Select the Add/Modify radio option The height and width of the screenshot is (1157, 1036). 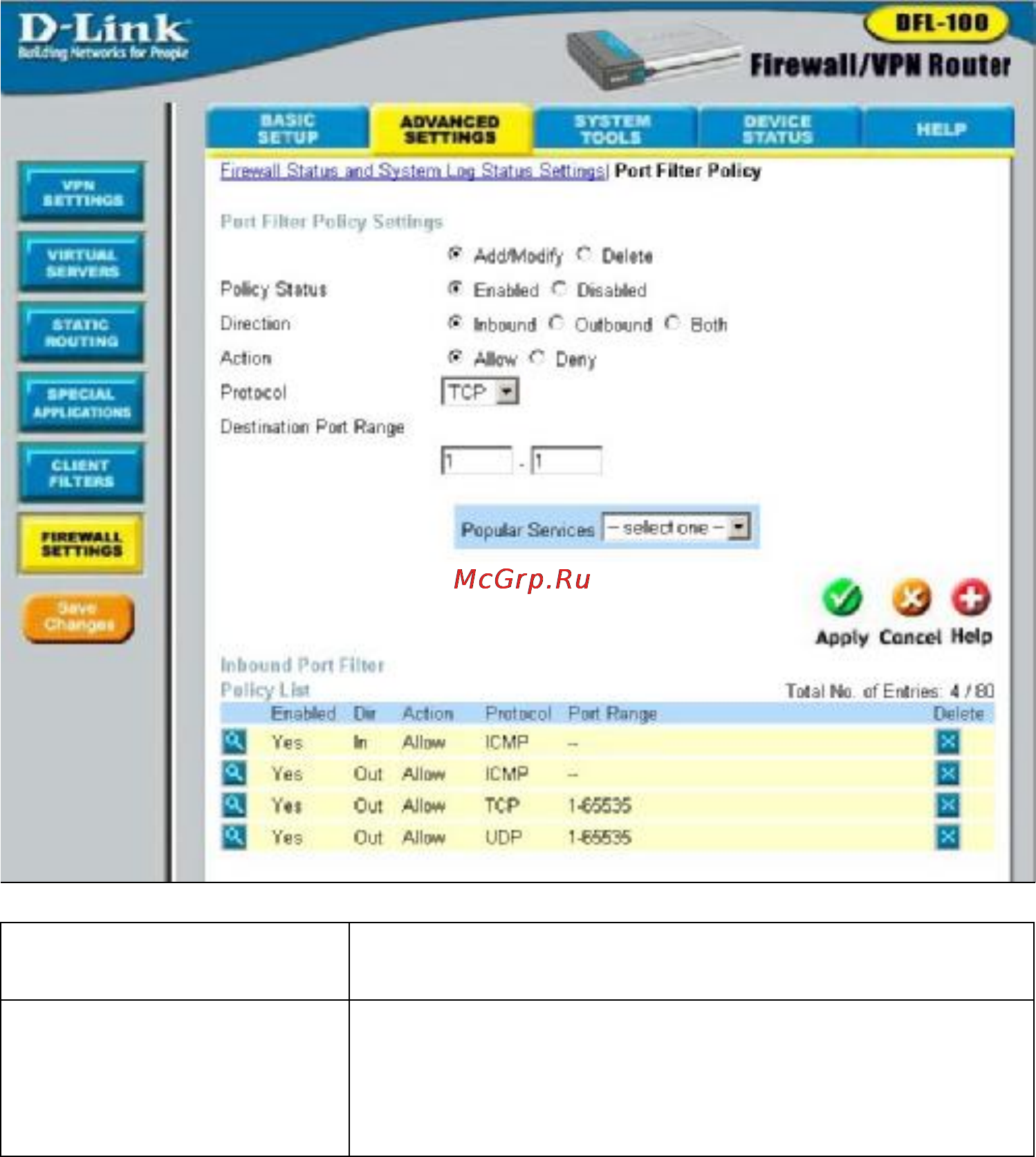click(x=454, y=254)
